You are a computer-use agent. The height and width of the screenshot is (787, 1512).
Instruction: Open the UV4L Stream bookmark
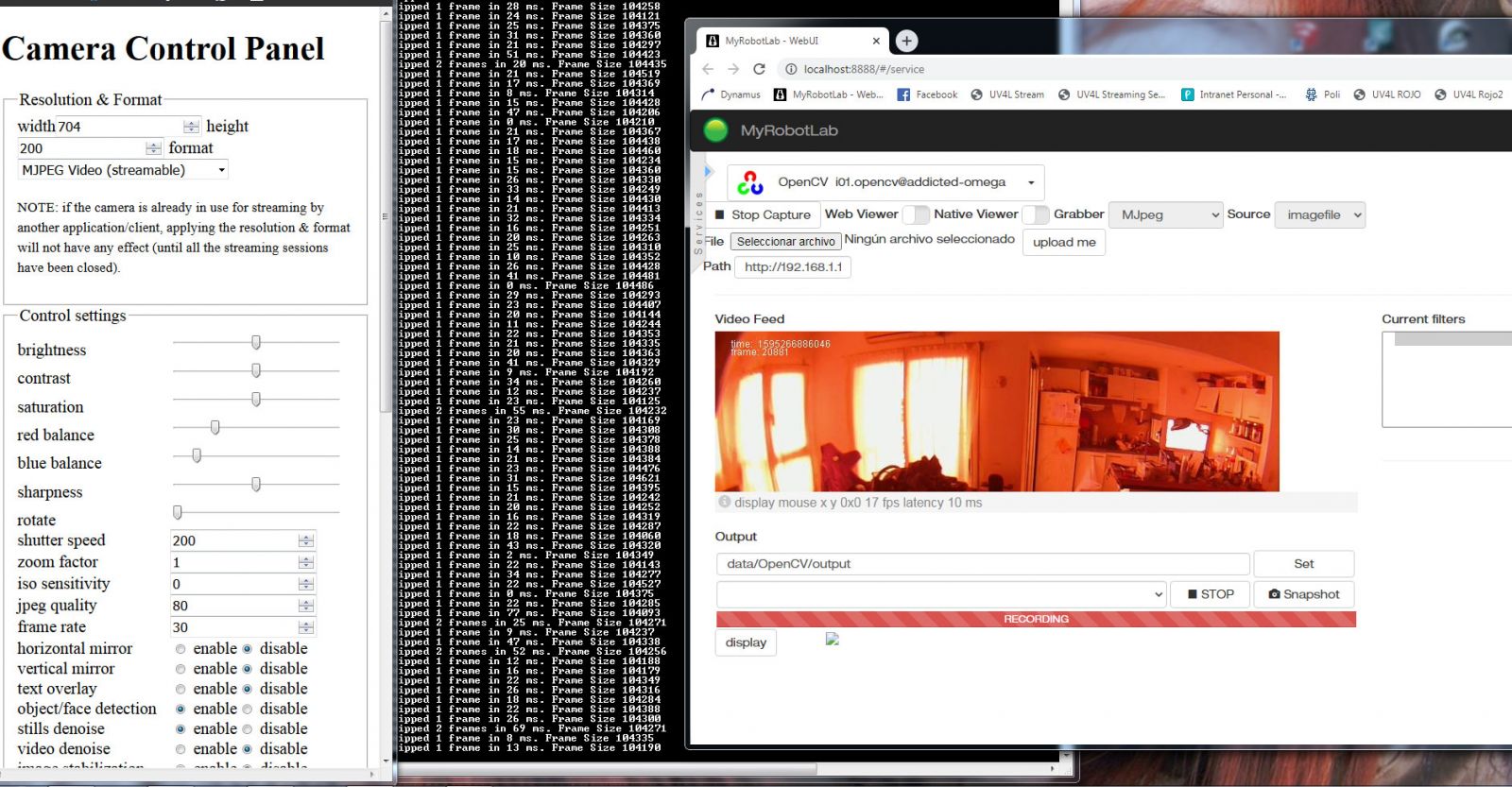(x=1007, y=94)
